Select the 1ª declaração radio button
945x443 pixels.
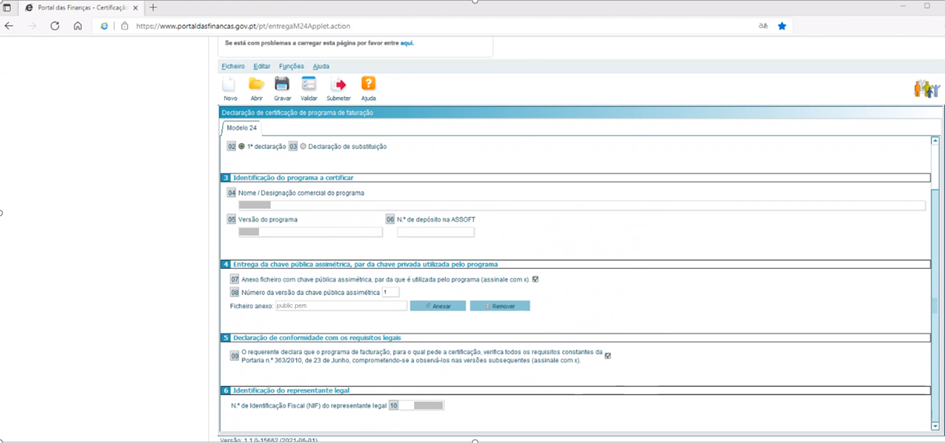point(242,147)
